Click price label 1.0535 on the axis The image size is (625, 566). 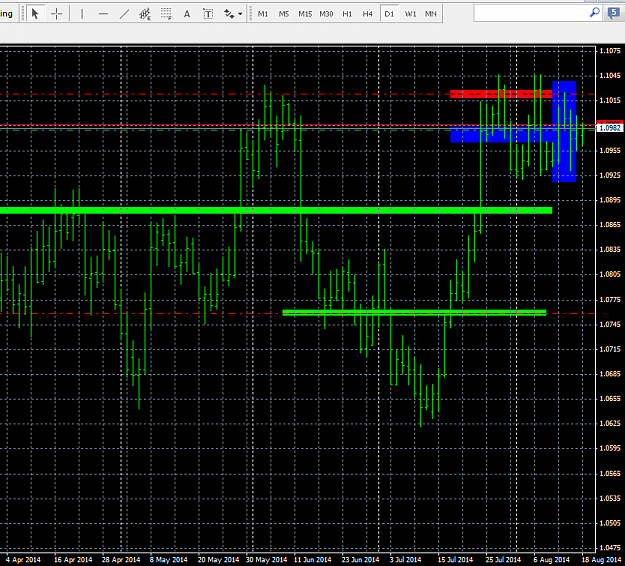click(x=610, y=498)
